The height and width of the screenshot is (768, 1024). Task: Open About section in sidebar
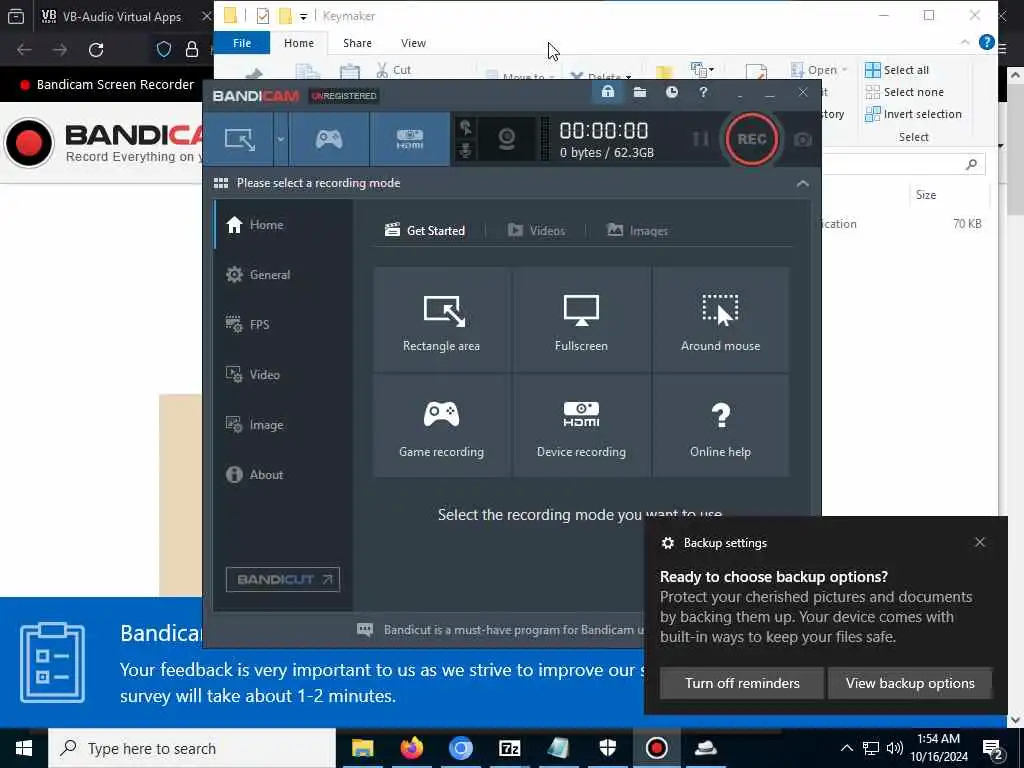click(x=283, y=475)
